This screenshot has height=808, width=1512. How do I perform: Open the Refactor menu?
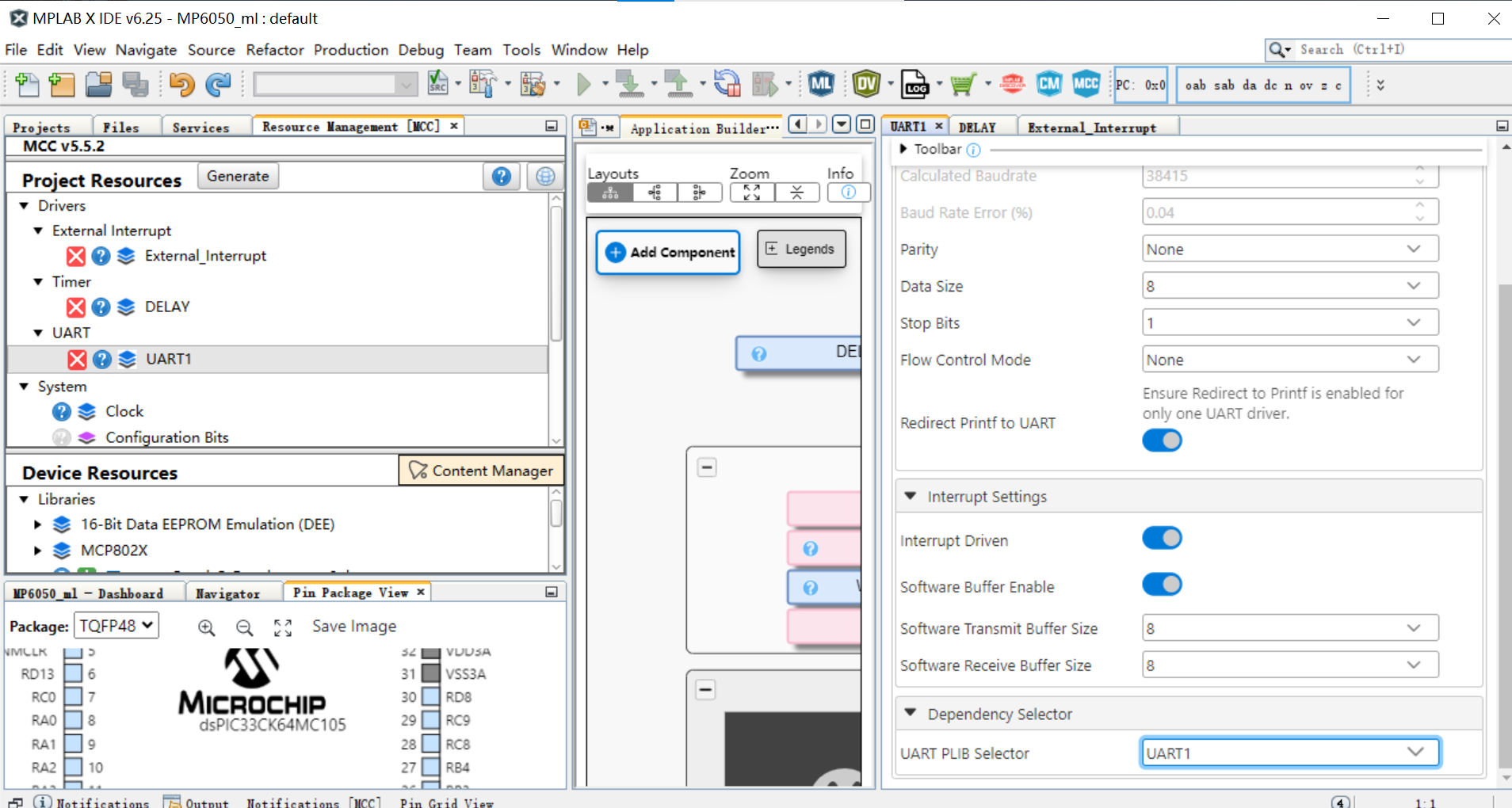(x=275, y=50)
